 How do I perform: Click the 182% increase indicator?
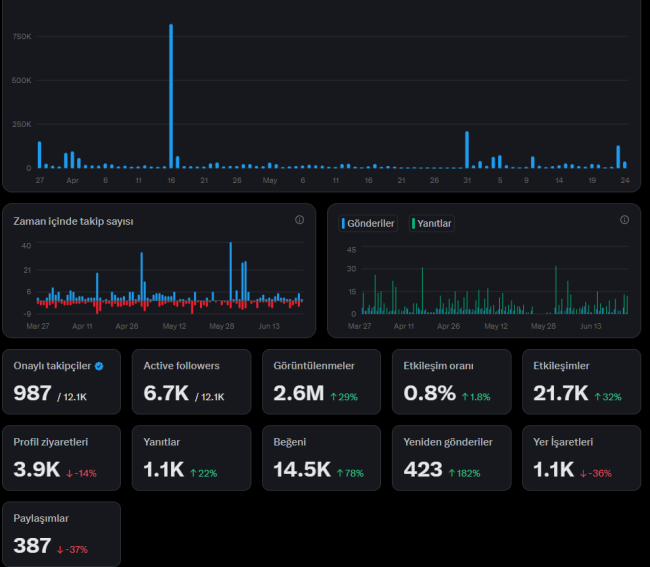[464, 473]
